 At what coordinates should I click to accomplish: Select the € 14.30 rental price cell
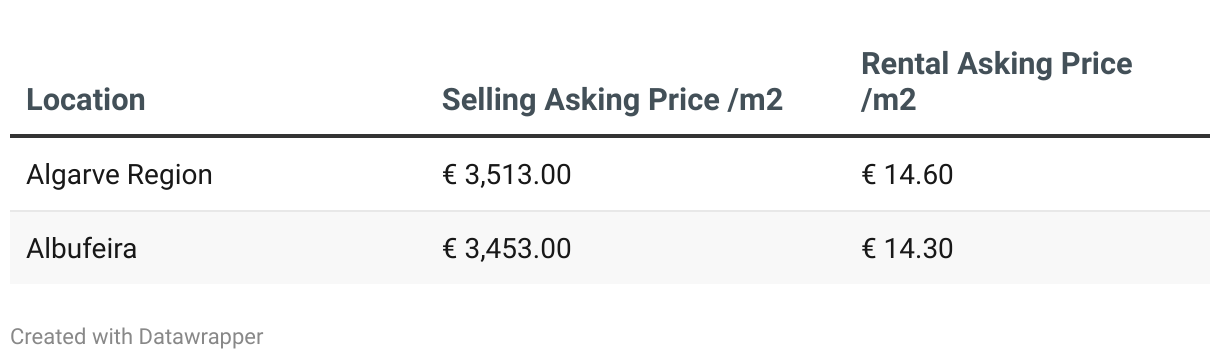click(x=907, y=247)
